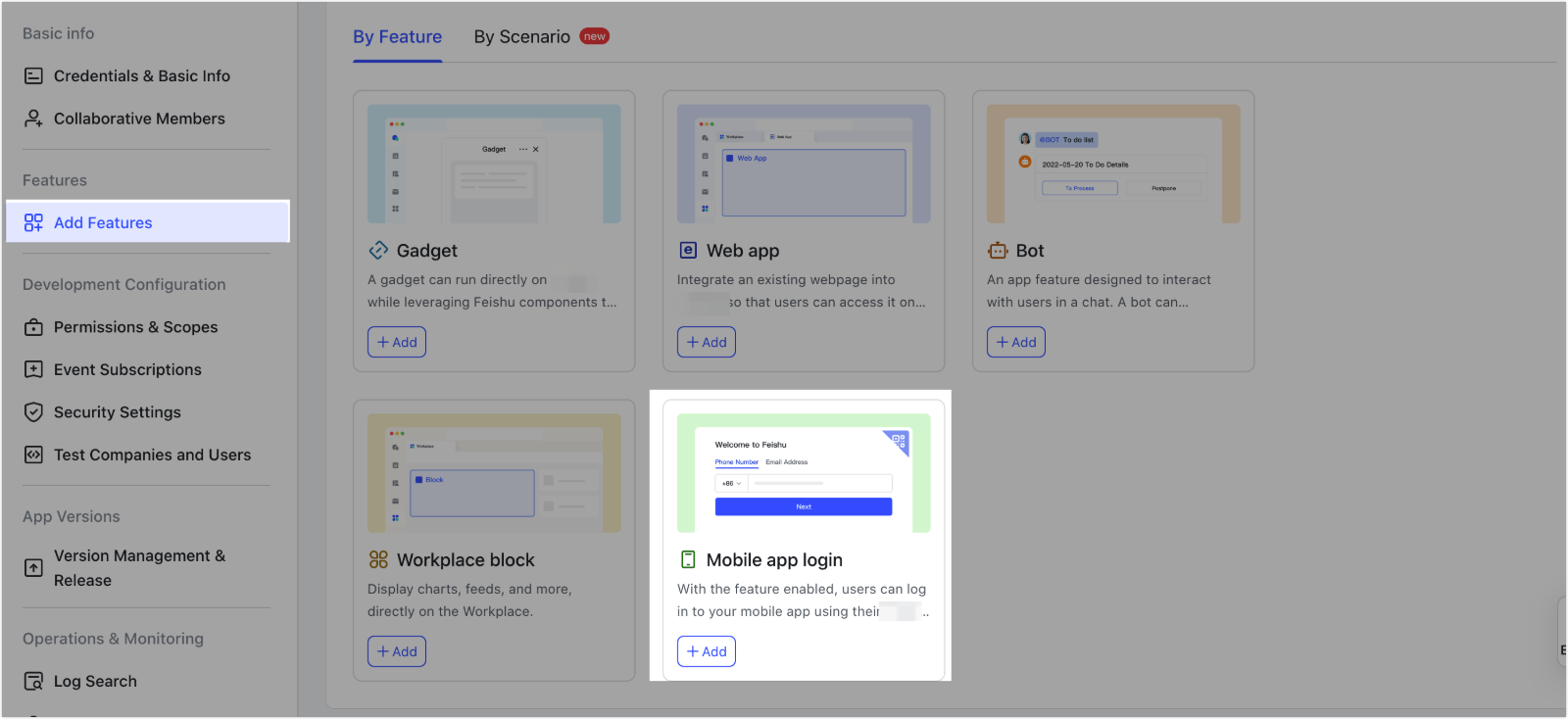Viewport: 1568px width, 719px height.
Task: Click the Bot description text
Action: tap(1099, 291)
